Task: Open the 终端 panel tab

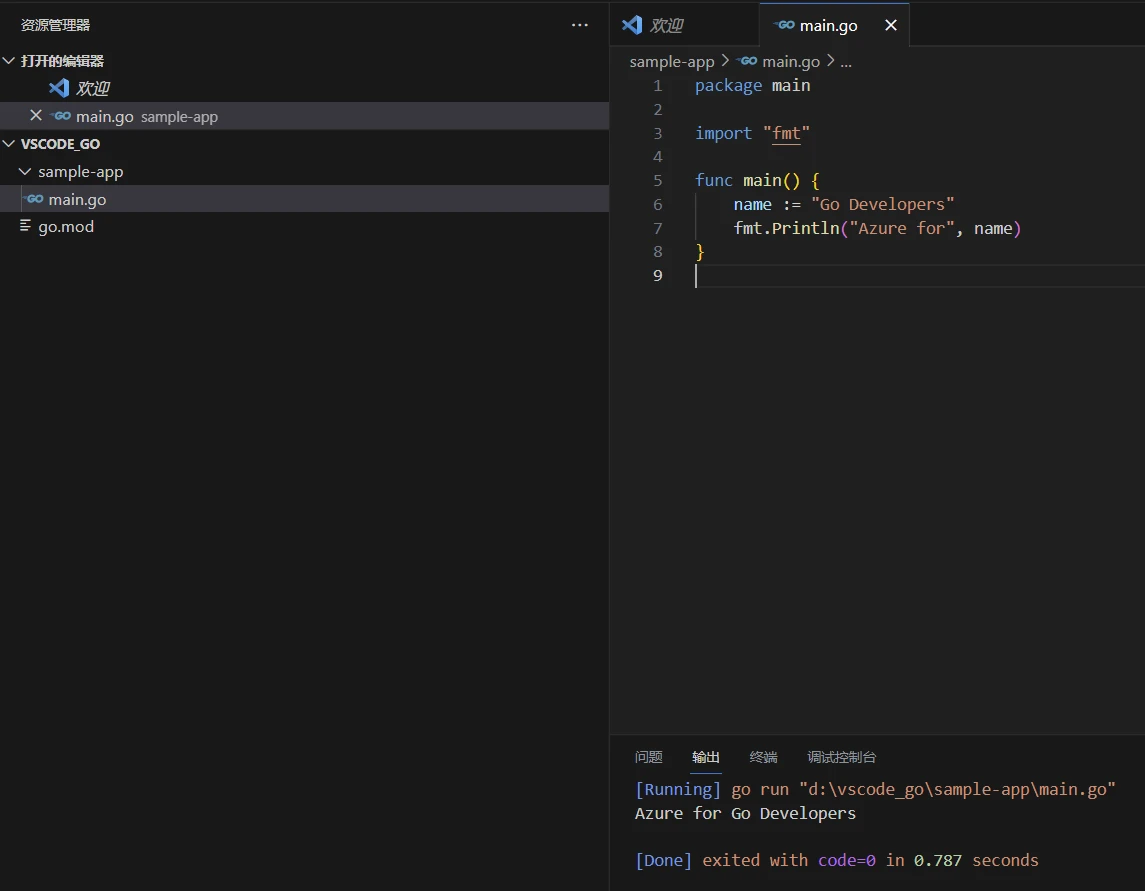Action: pos(763,757)
